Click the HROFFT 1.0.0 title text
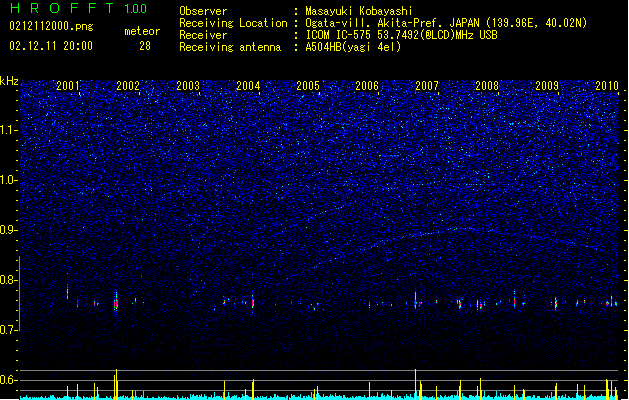The height and width of the screenshot is (400, 629). tap(79, 8)
